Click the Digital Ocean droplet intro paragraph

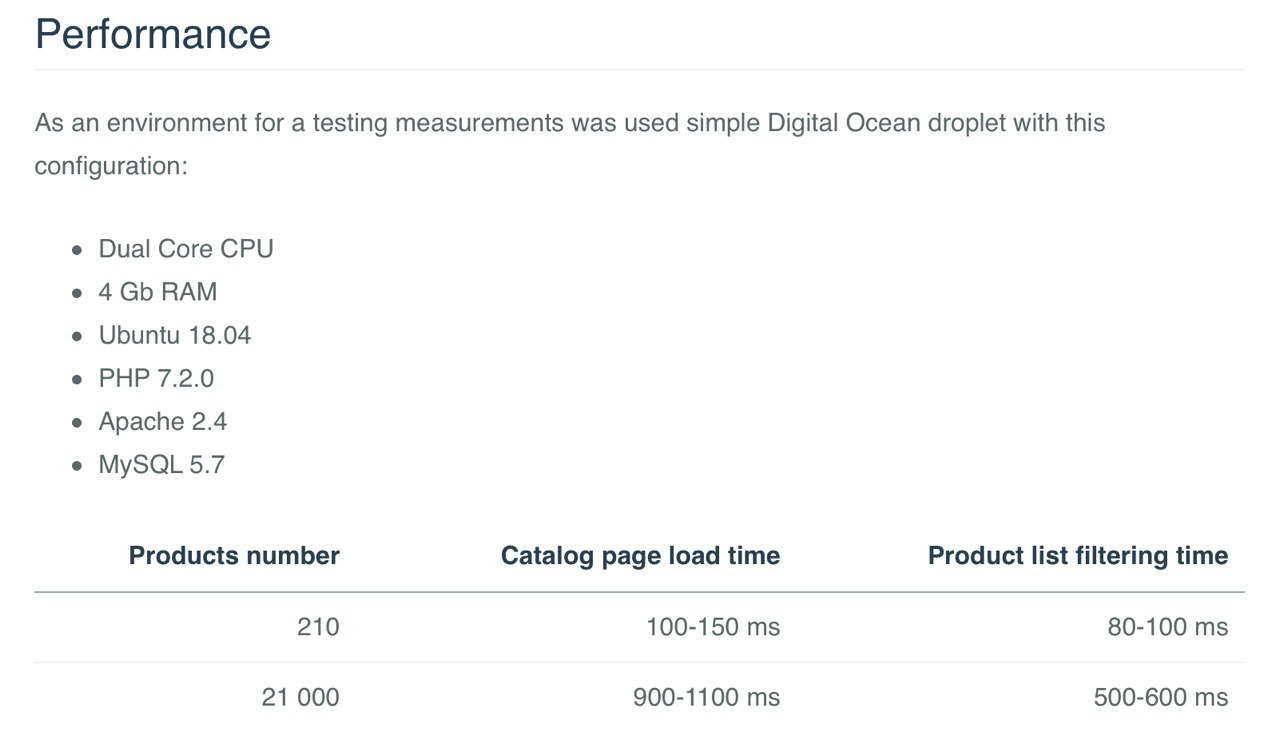click(x=569, y=124)
